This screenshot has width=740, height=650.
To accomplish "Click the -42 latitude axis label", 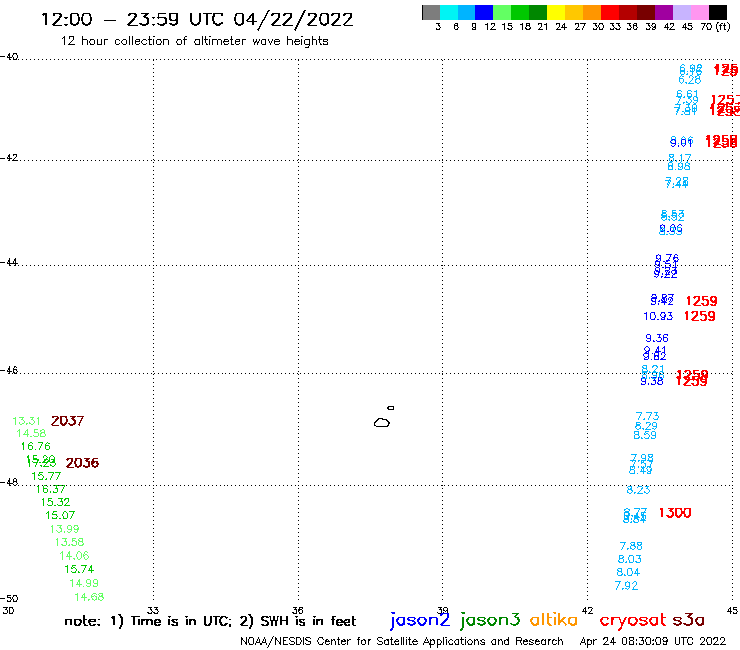I will [9, 158].
